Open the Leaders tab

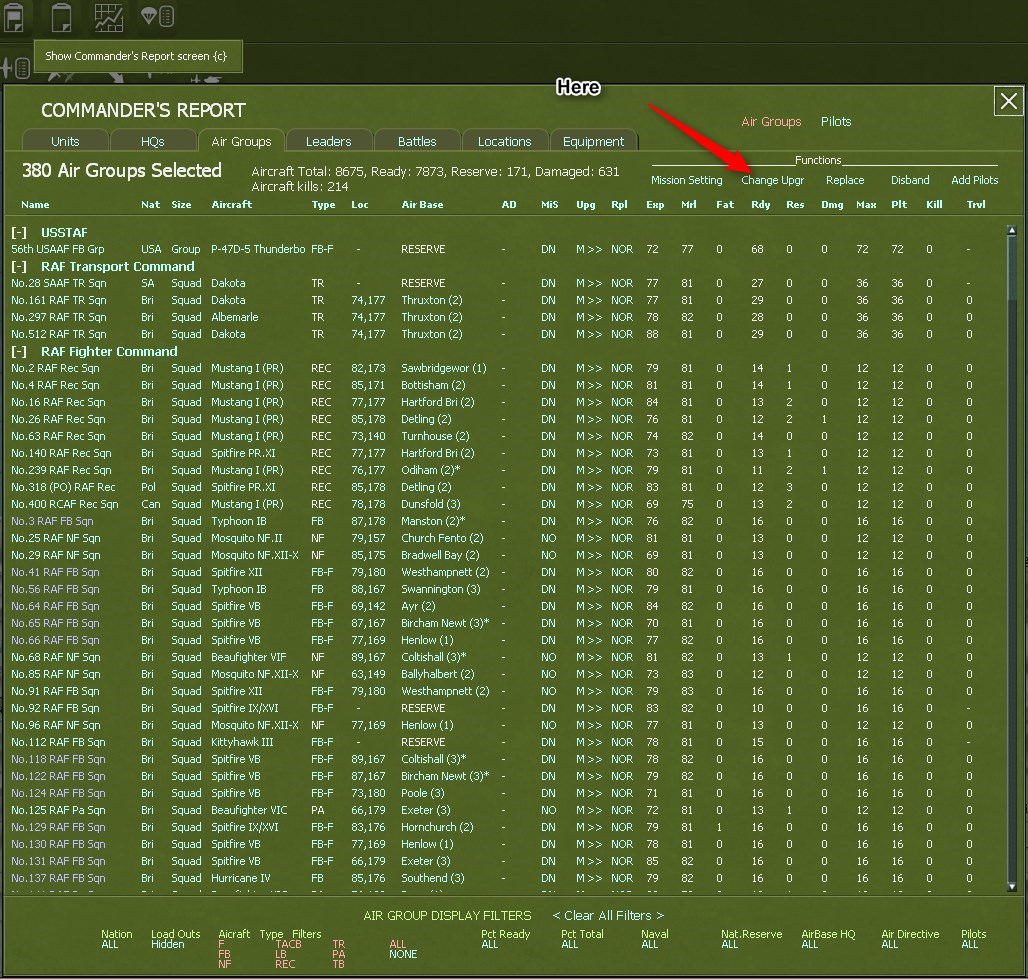328,141
